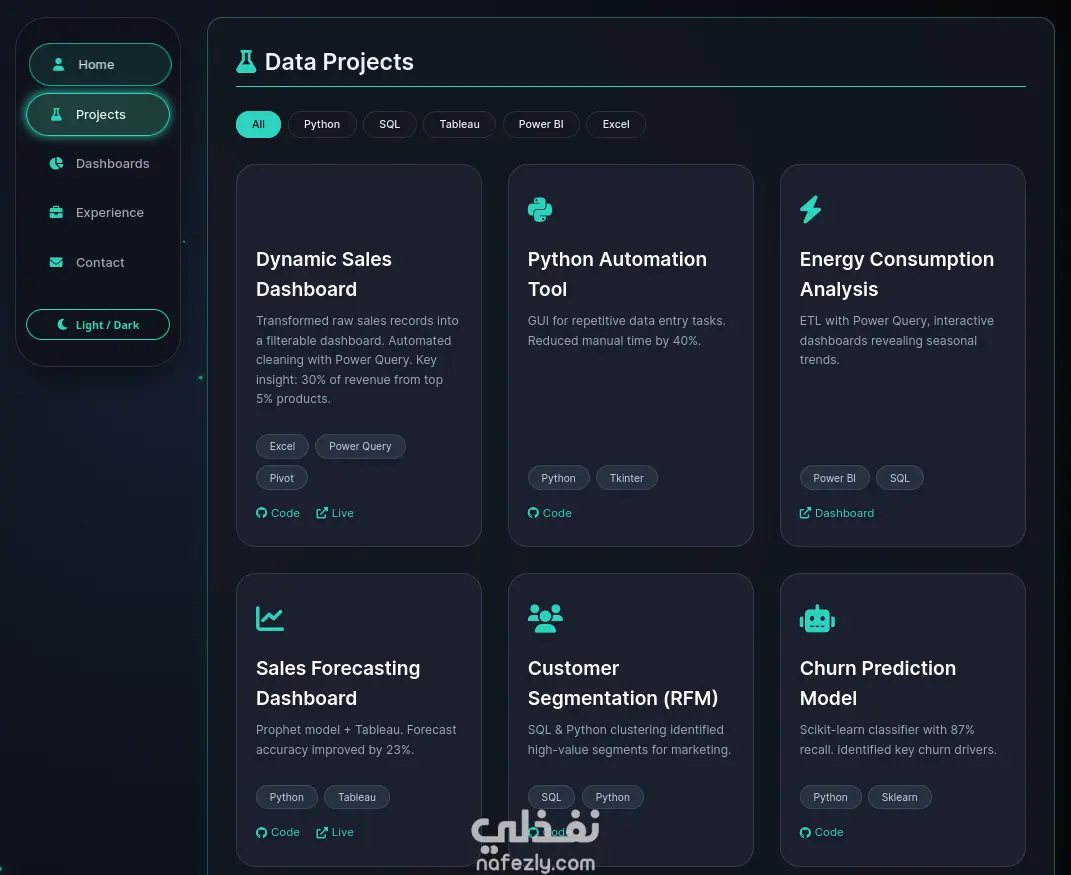Screen dimensions: 1071x875
Task: Click the Data Projects heading text
Action: coord(339,62)
